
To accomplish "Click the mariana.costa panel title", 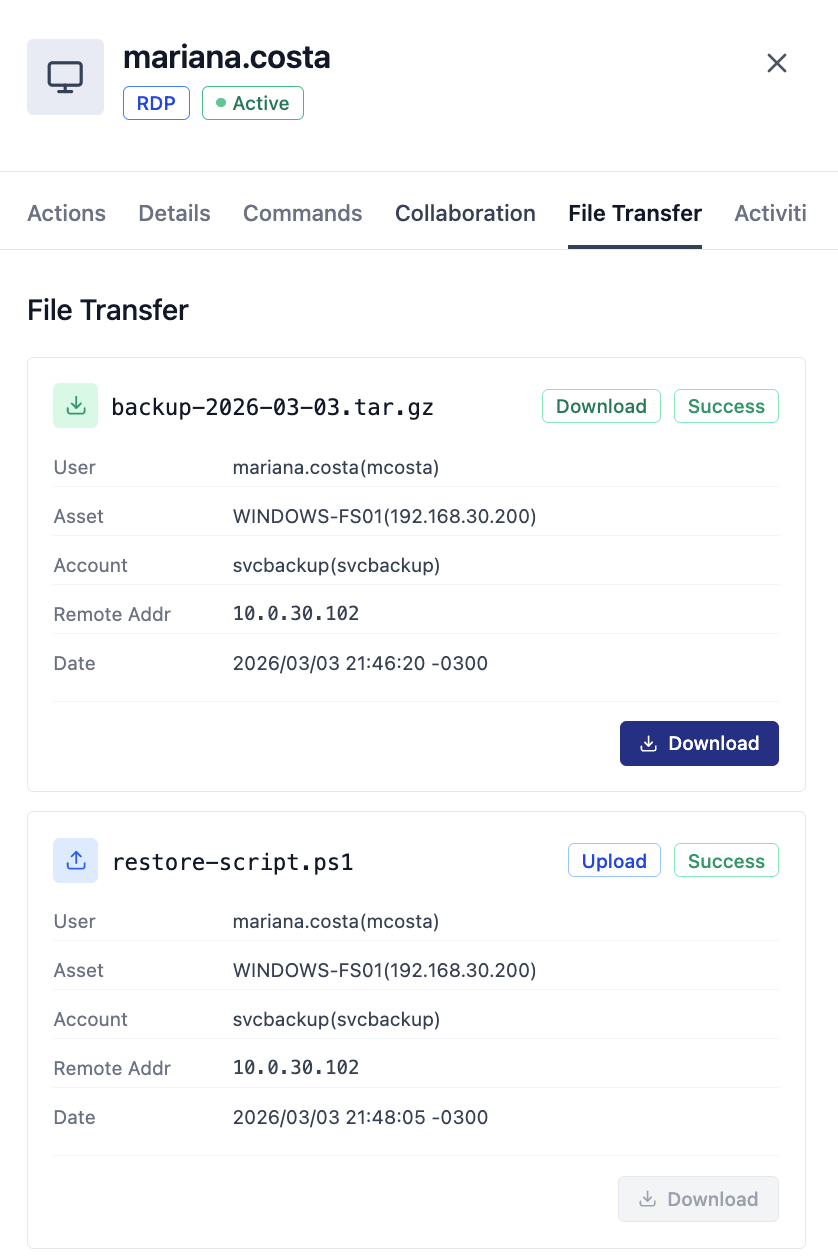I will click(227, 57).
